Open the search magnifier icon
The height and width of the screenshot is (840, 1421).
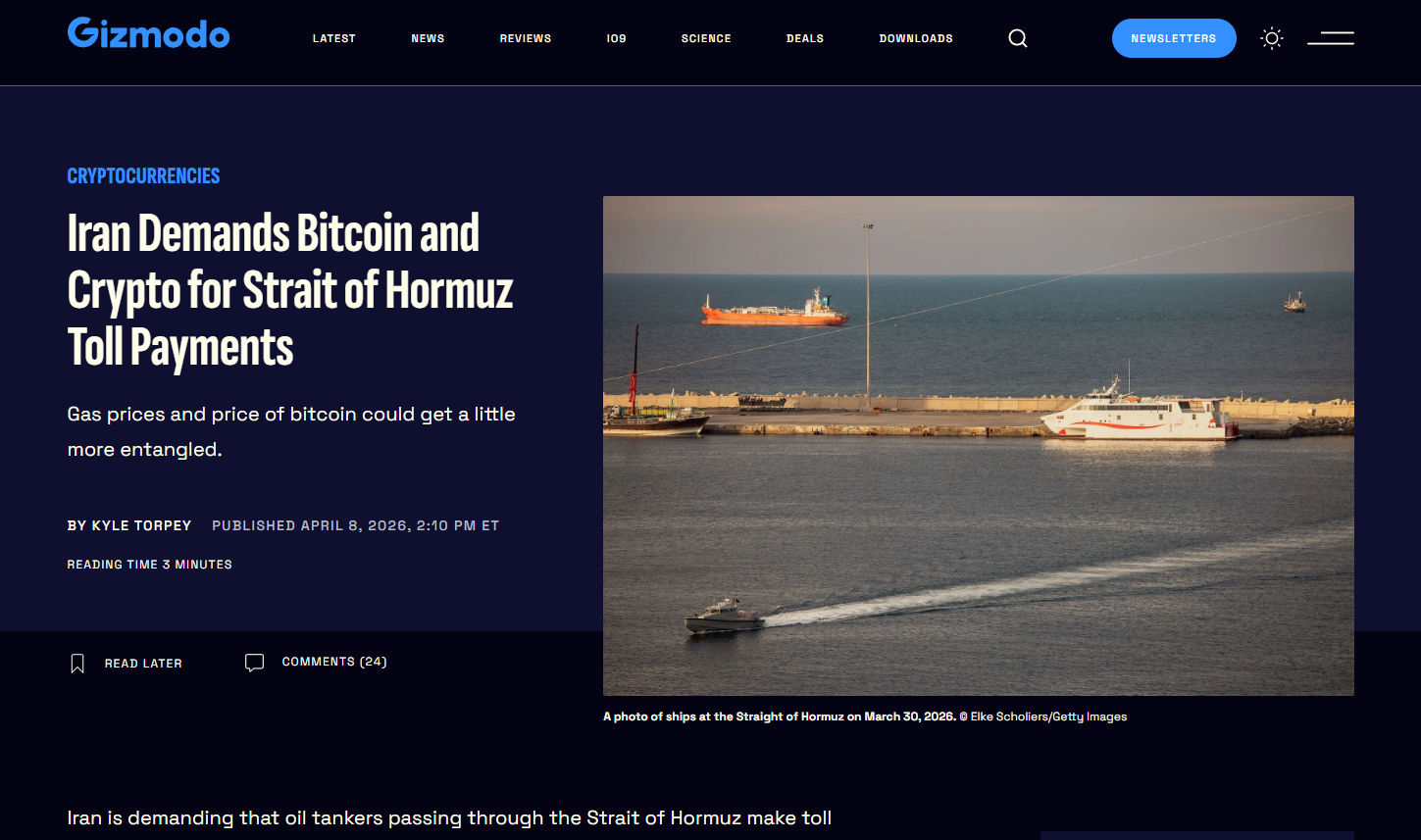click(1018, 38)
